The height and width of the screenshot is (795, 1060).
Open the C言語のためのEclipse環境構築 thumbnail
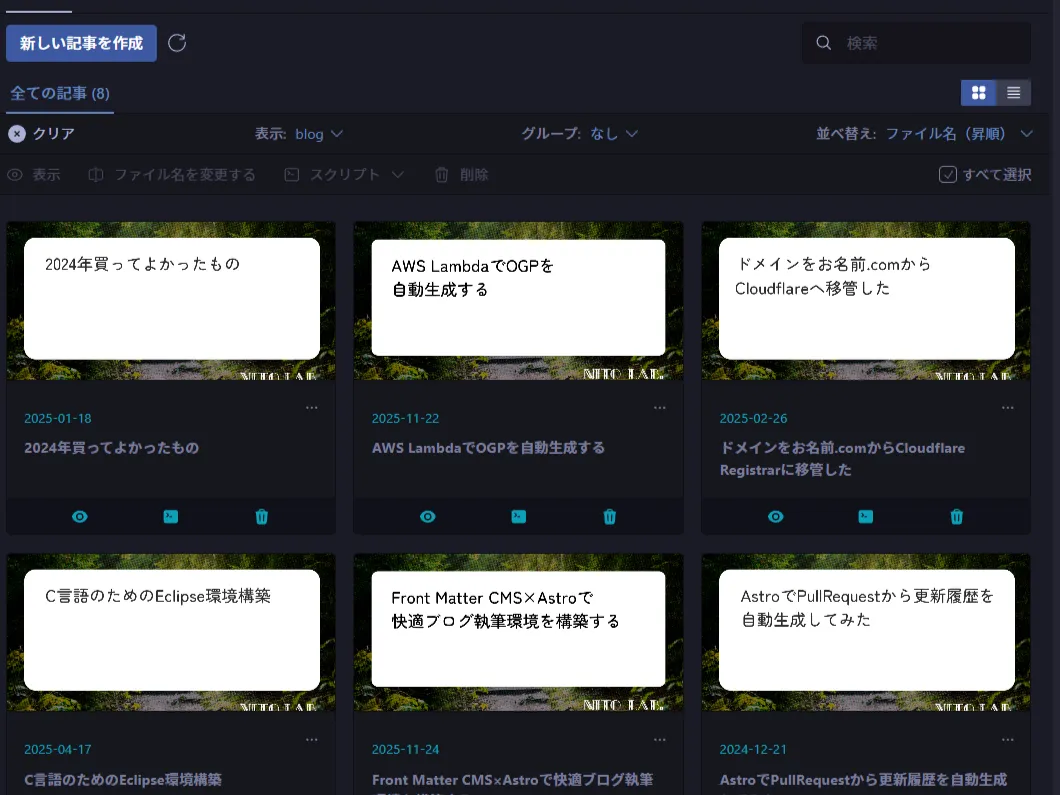coord(171,633)
